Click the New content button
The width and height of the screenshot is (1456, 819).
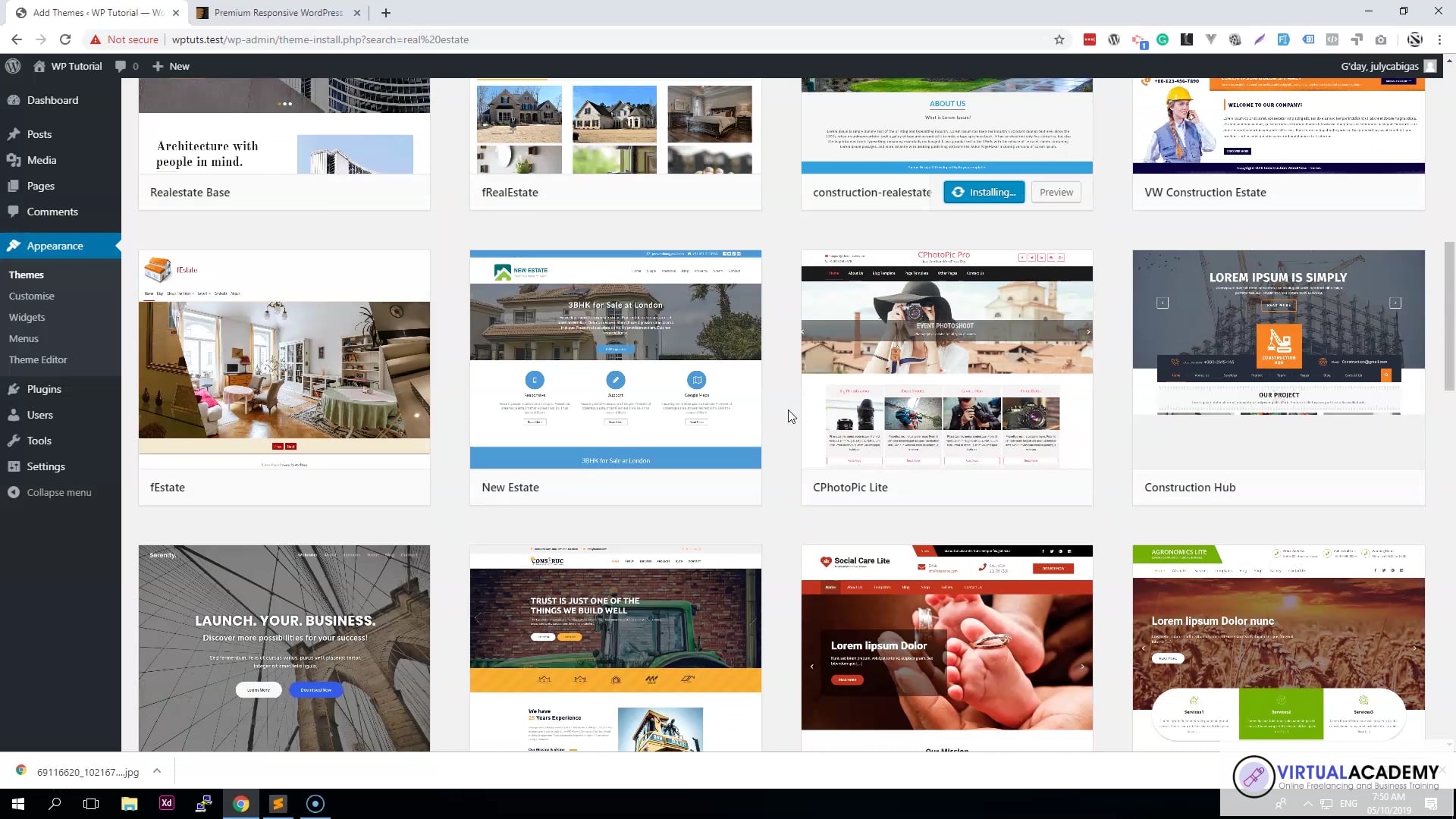tap(171, 66)
